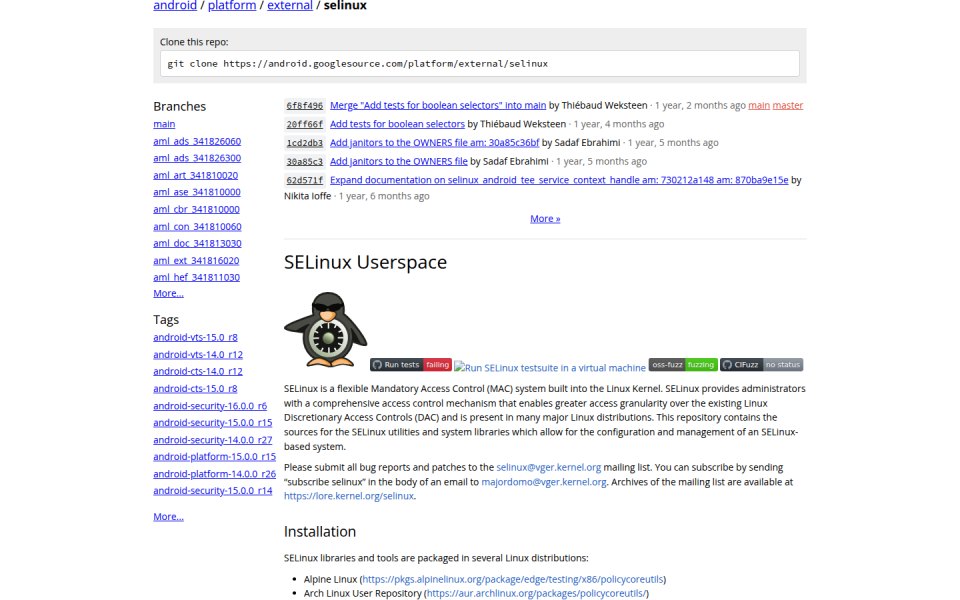Open commit hash 62d571f
Viewport: 960px width, 600px height.
[304, 181]
